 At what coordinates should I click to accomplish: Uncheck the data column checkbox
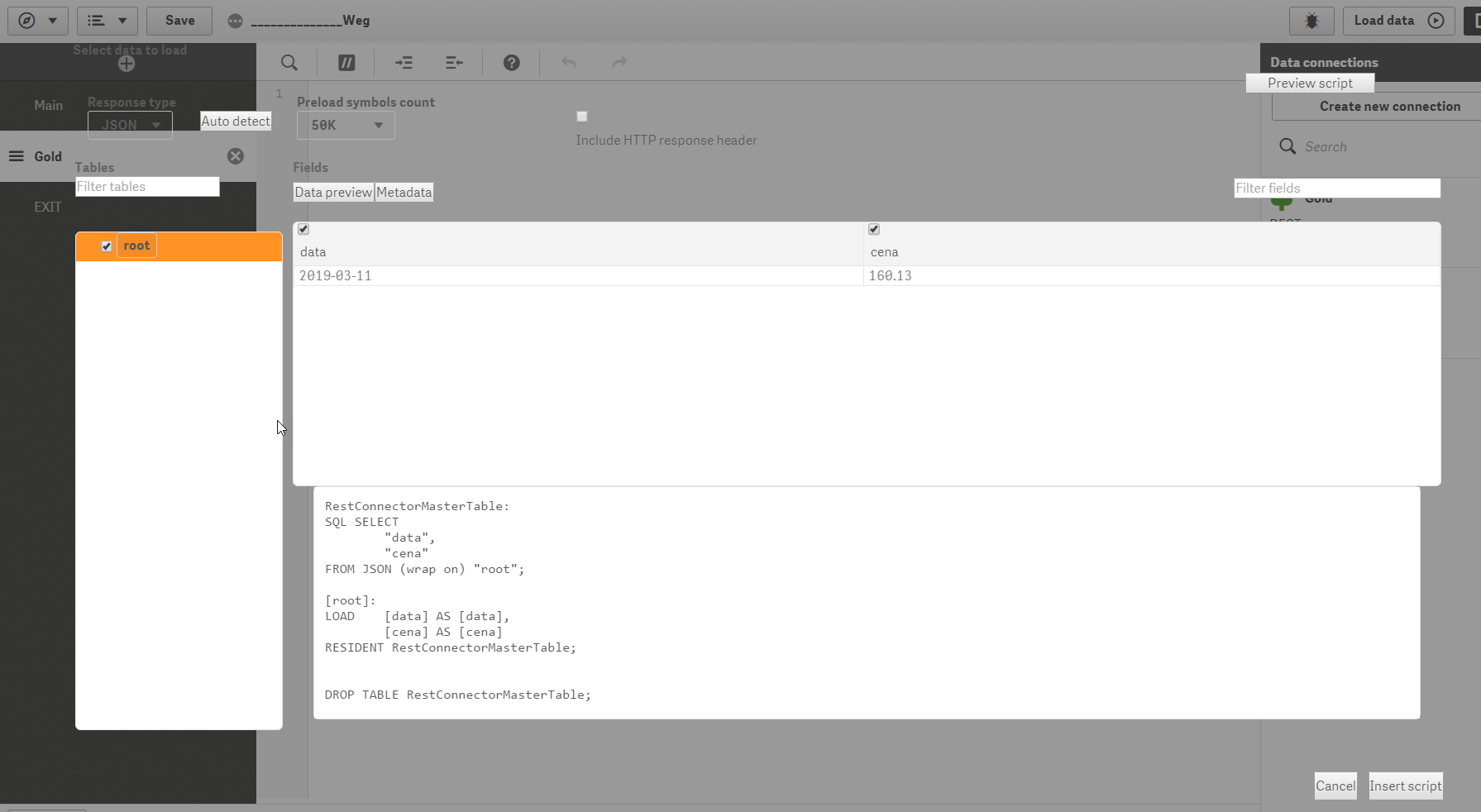point(303,229)
